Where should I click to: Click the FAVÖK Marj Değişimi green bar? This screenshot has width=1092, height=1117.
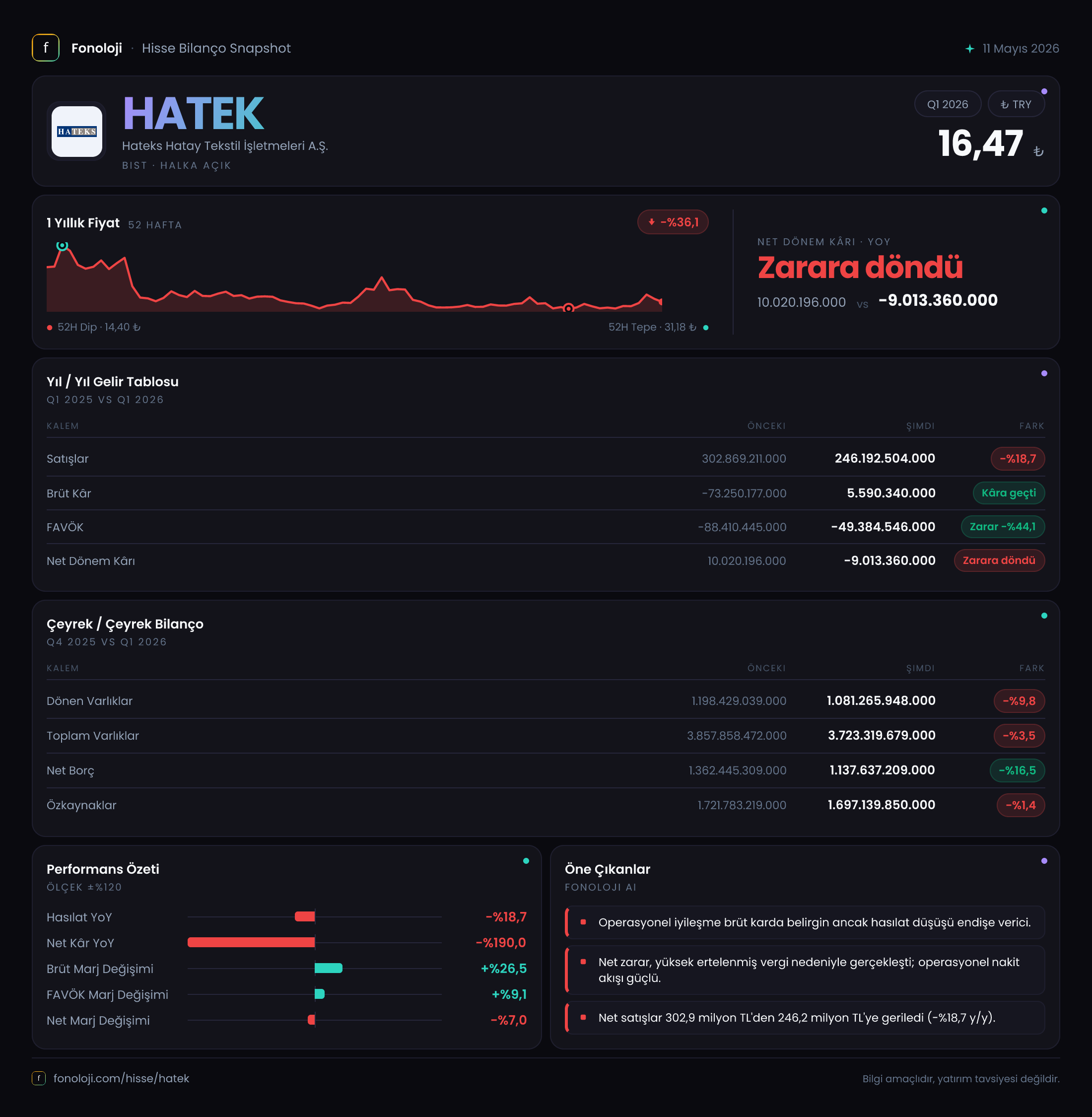click(320, 994)
